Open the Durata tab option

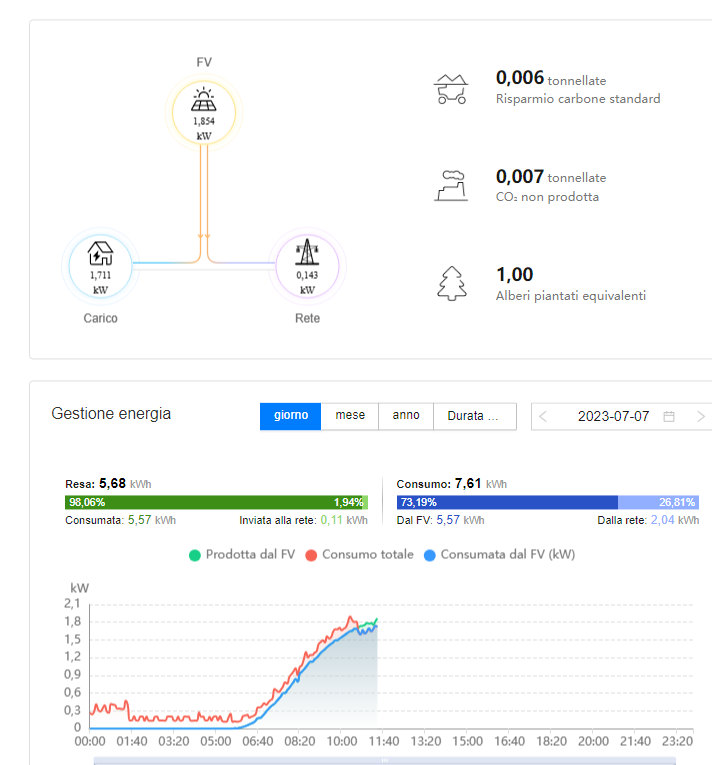click(x=474, y=416)
